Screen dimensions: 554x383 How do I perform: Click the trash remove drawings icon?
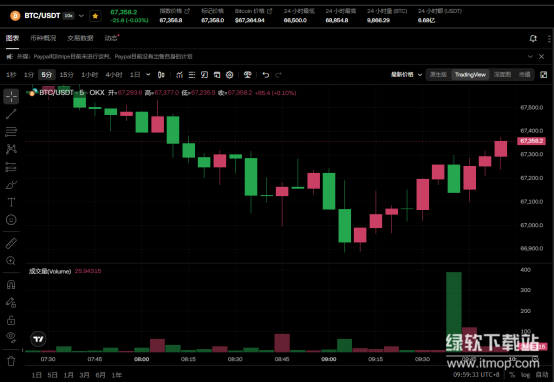click(x=11, y=361)
